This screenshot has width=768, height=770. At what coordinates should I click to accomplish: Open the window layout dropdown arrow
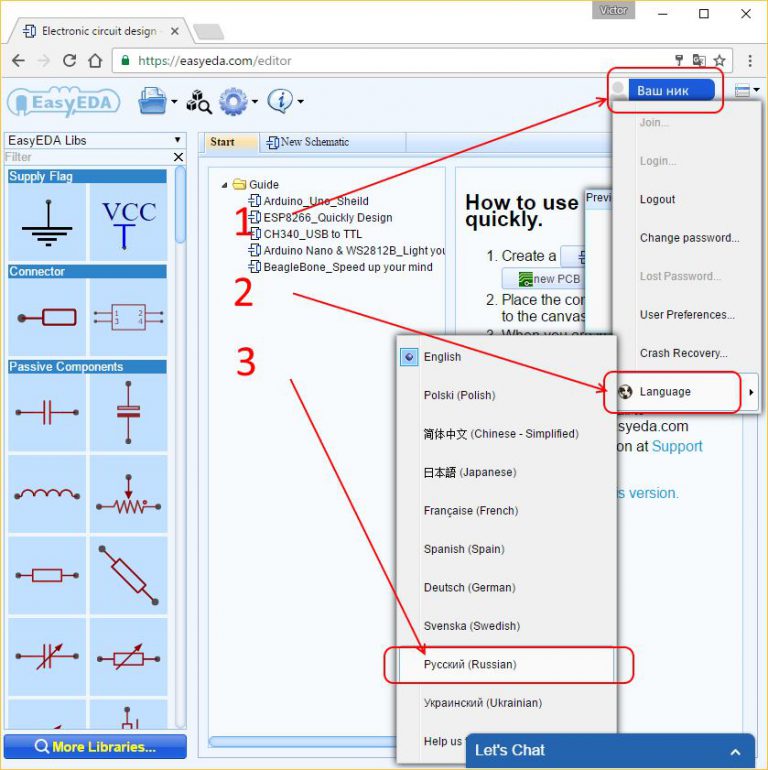(x=756, y=90)
